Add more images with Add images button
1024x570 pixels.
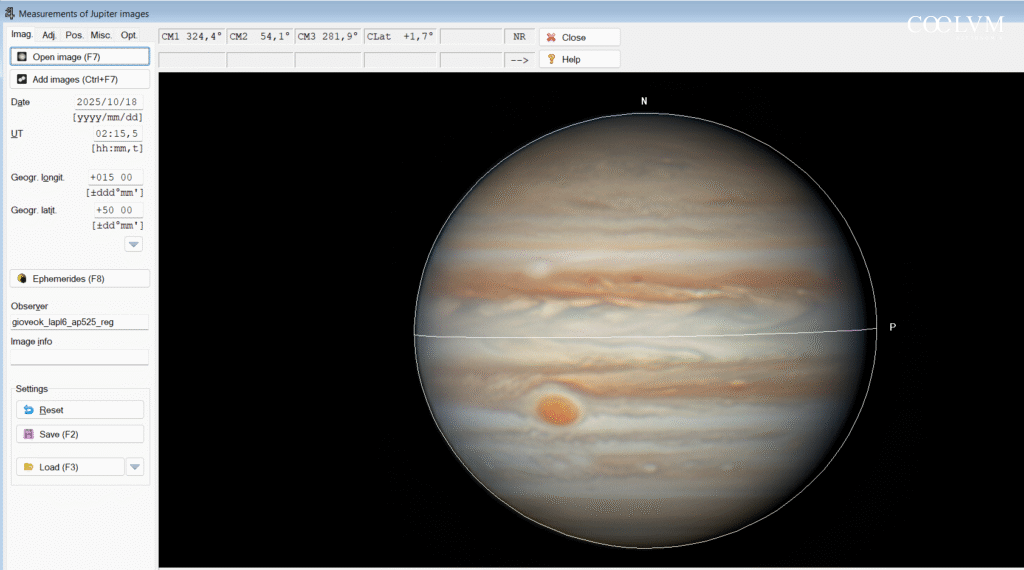pyautogui.click(x=79, y=79)
